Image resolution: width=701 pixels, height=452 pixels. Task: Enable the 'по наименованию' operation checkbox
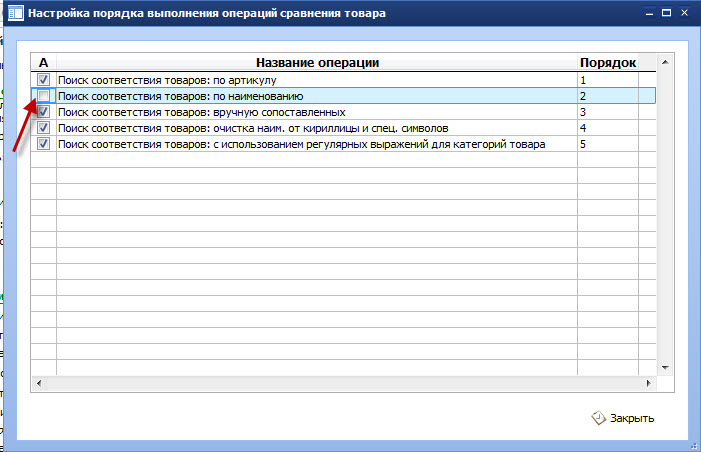43,96
